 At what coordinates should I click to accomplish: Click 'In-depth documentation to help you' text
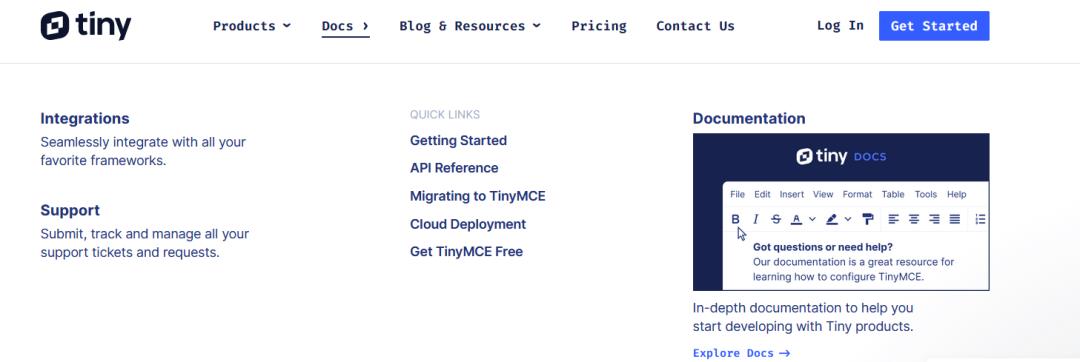(803, 308)
